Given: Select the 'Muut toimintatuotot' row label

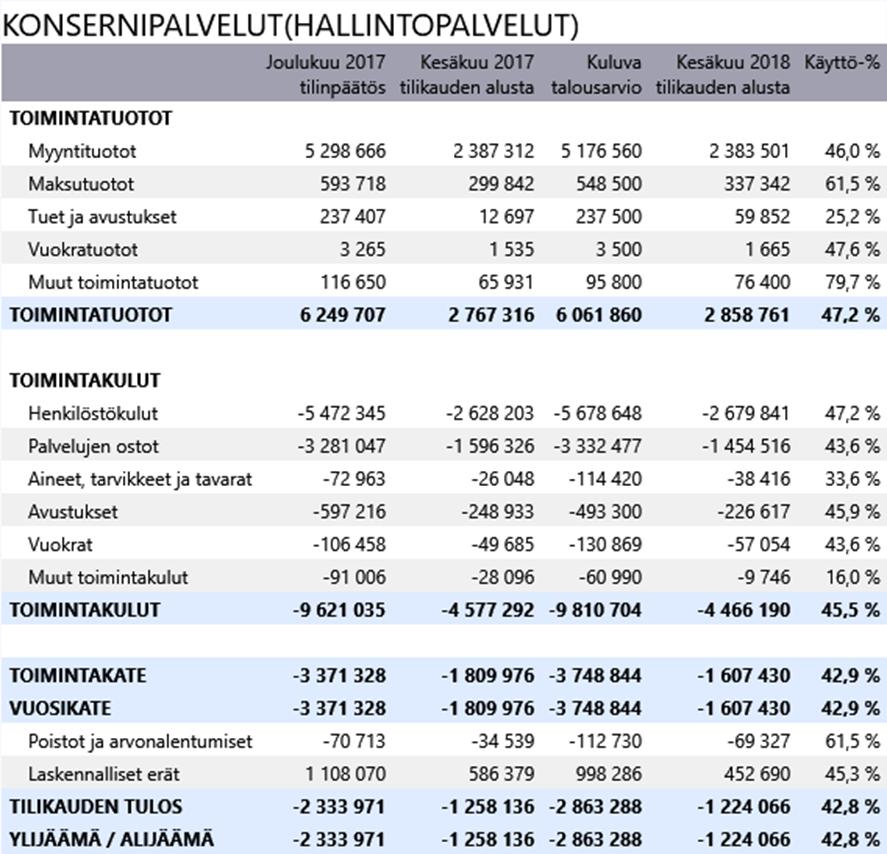Looking at the screenshot, I should point(113,282).
